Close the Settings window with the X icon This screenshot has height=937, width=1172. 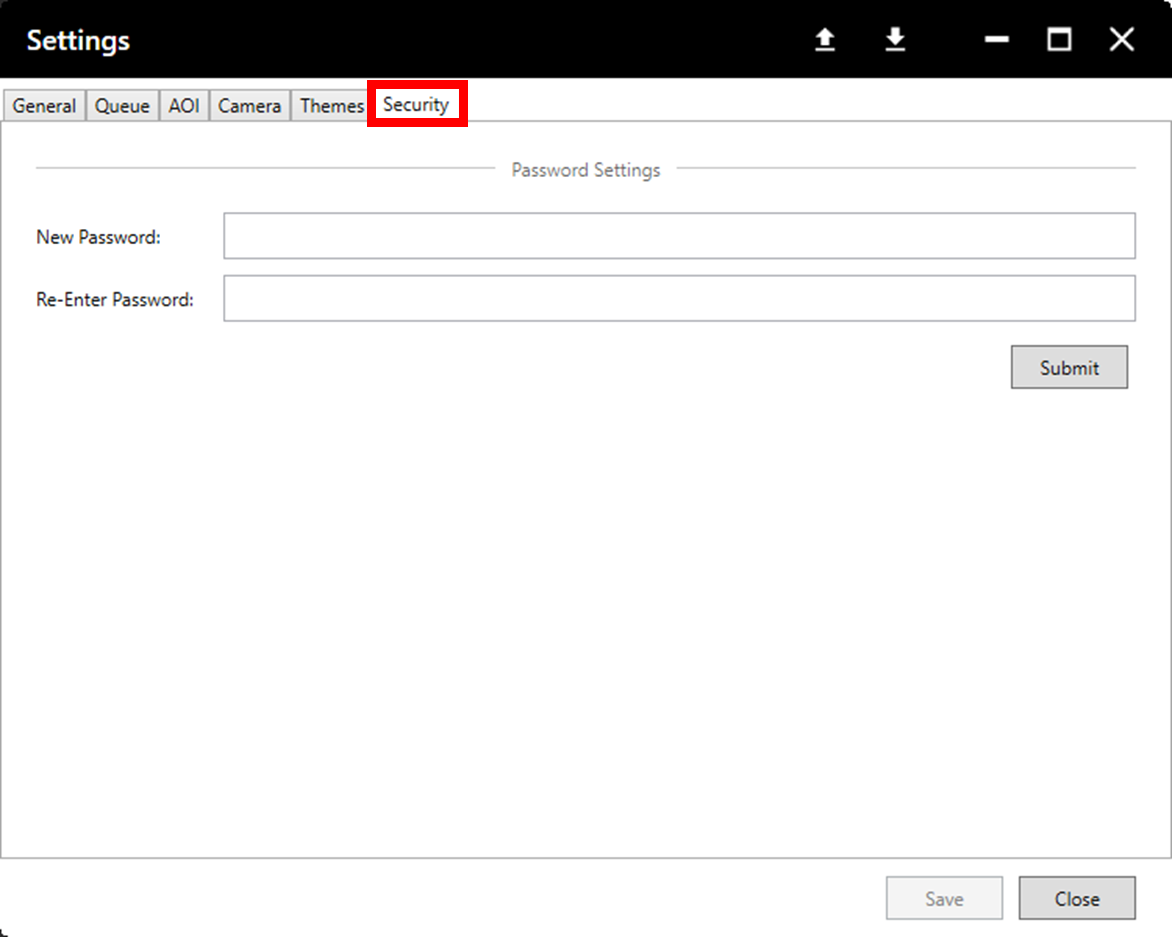point(1122,40)
